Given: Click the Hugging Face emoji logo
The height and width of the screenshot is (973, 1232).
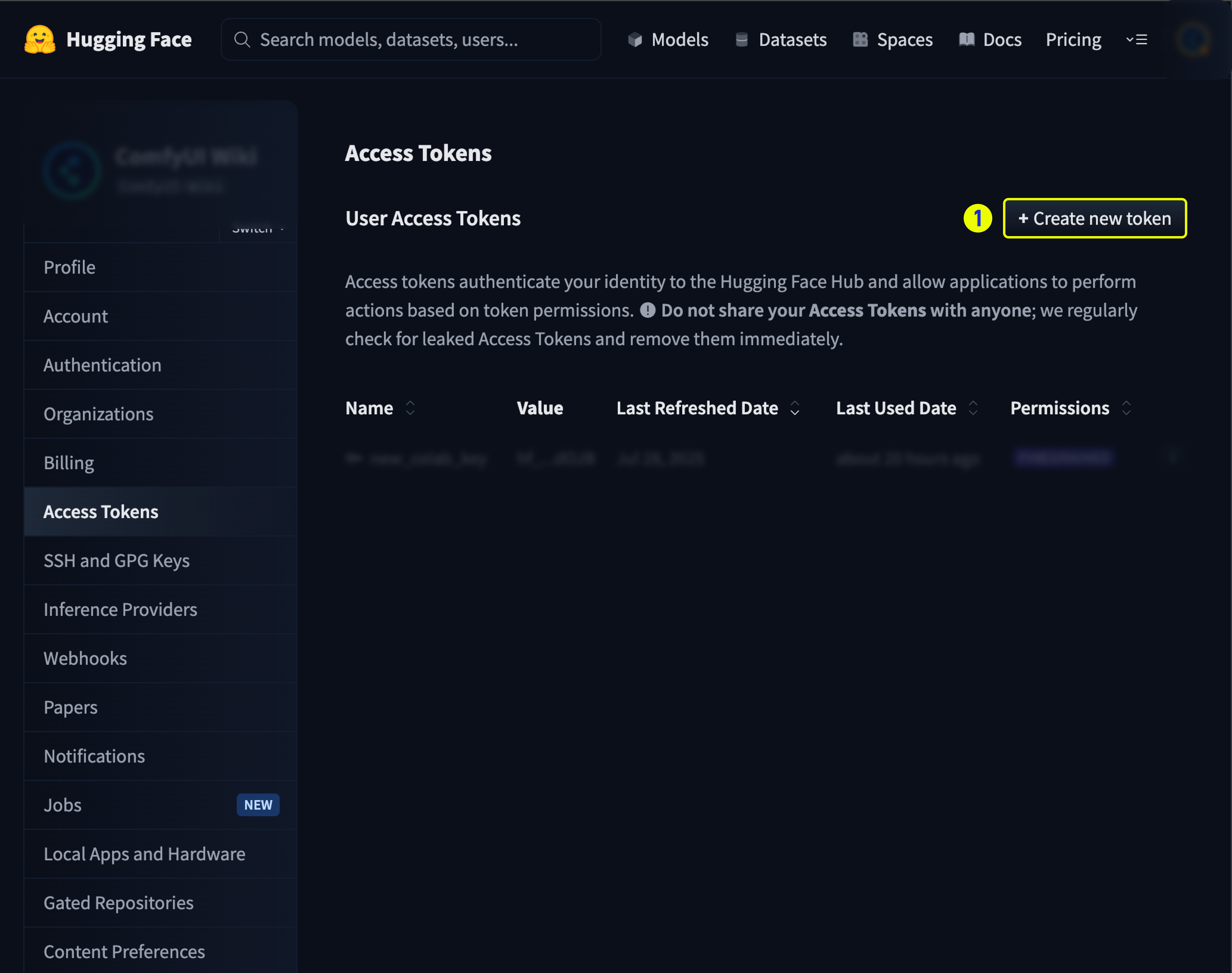Looking at the screenshot, I should [40, 39].
